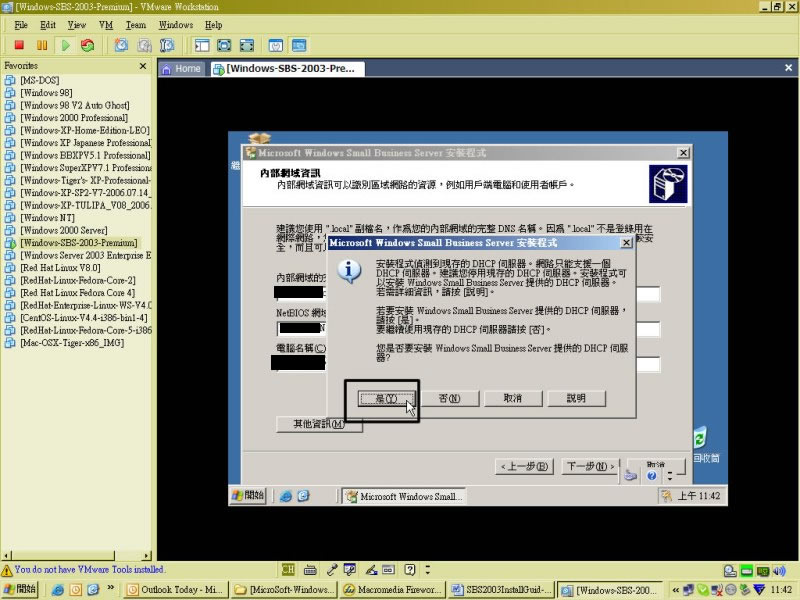The width and height of the screenshot is (800, 600).
Task: Click the keyboard icon on the language bar
Action: 310,569
